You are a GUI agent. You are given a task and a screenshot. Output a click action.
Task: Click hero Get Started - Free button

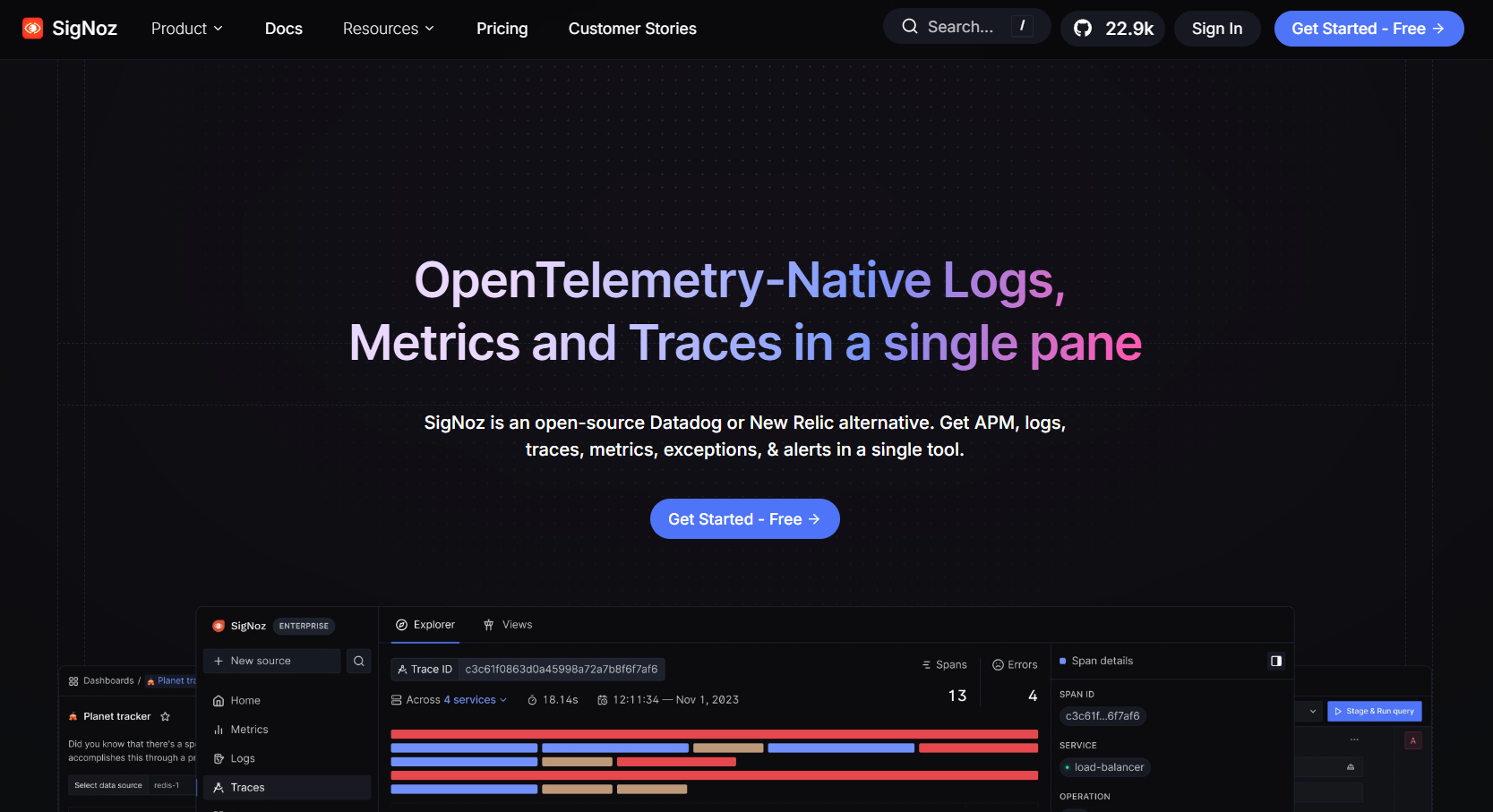(x=744, y=519)
